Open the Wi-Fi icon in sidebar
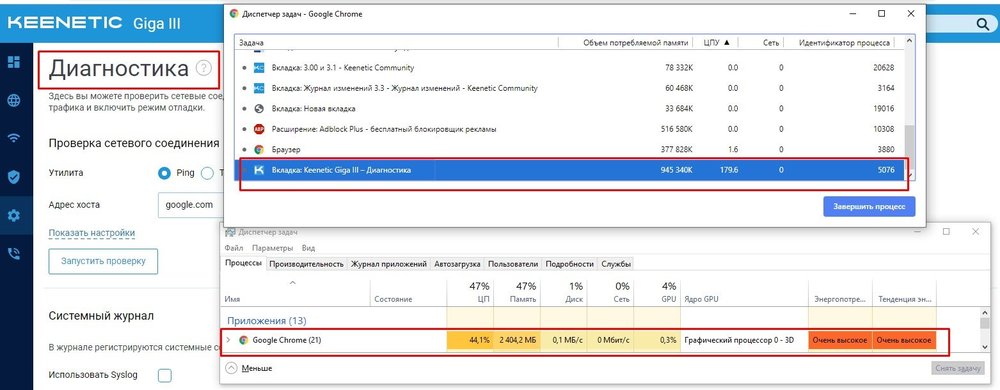Screen dimensions: 1000x390 (x=13, y=138)
